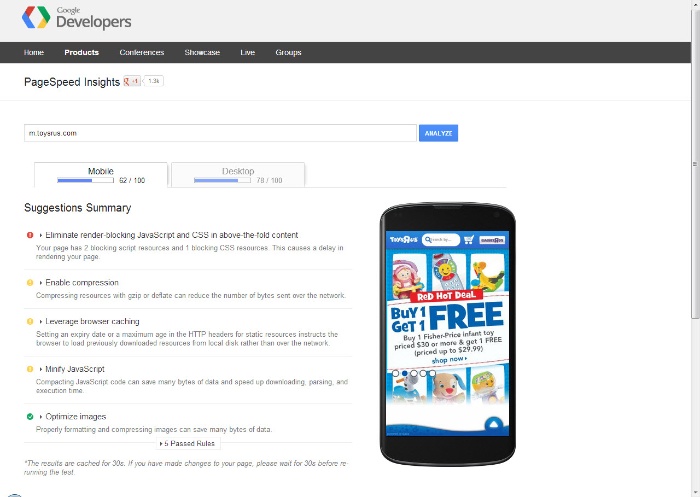Click the Mobile score progress bar
700x497 pixels.
tap(85, 180)
